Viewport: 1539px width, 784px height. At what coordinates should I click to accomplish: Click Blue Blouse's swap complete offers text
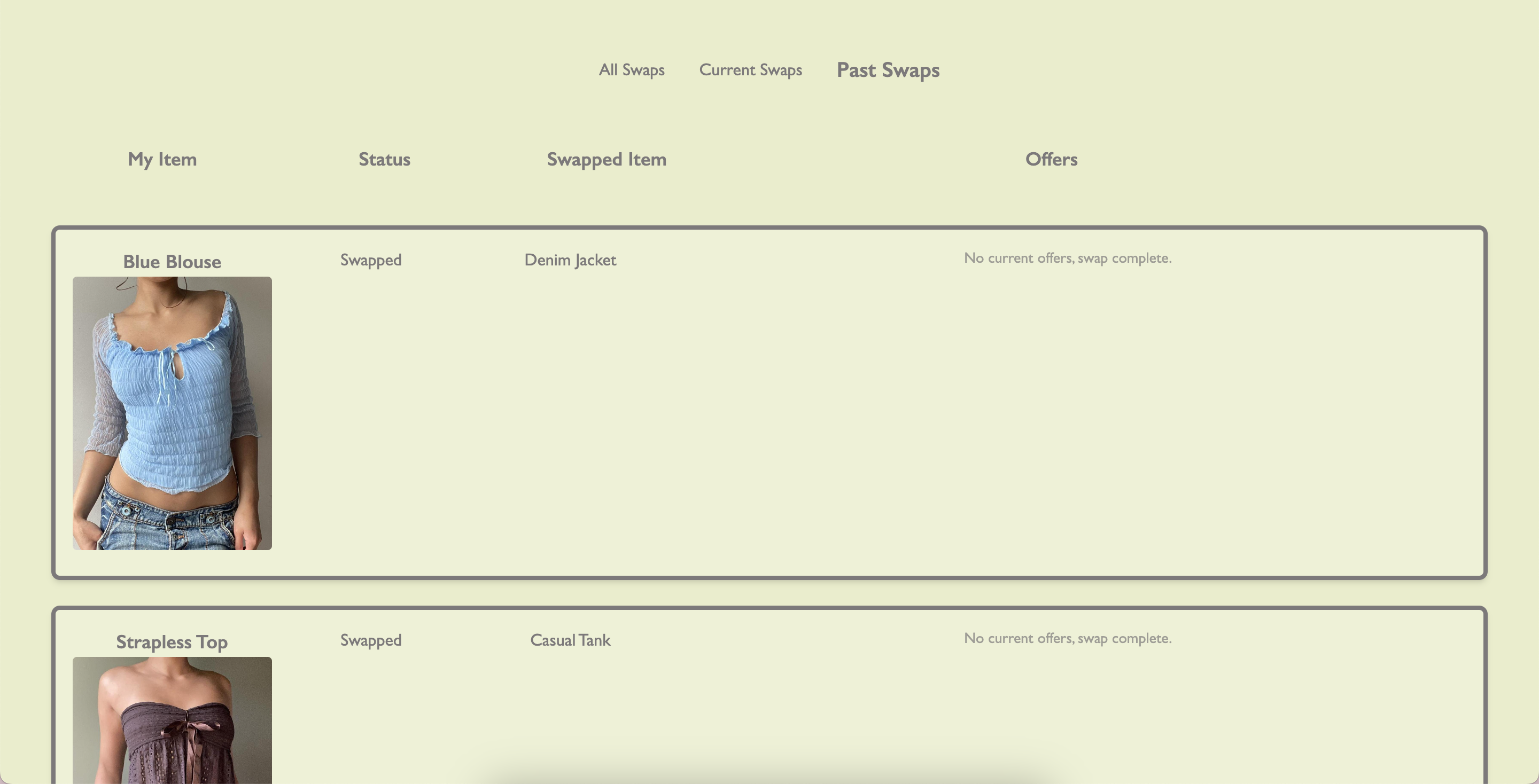(x=1068, y=258)
